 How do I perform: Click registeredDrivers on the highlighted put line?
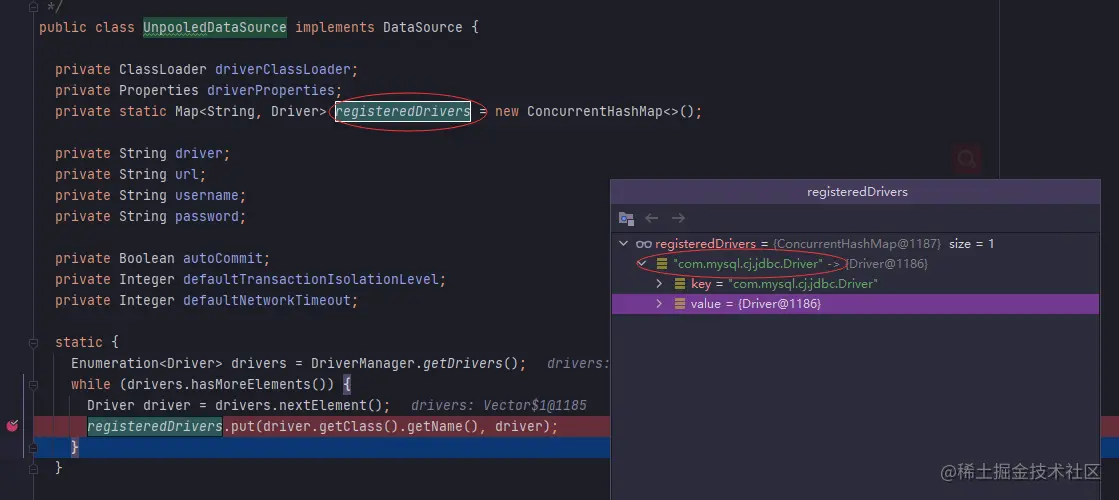point(155,427)
